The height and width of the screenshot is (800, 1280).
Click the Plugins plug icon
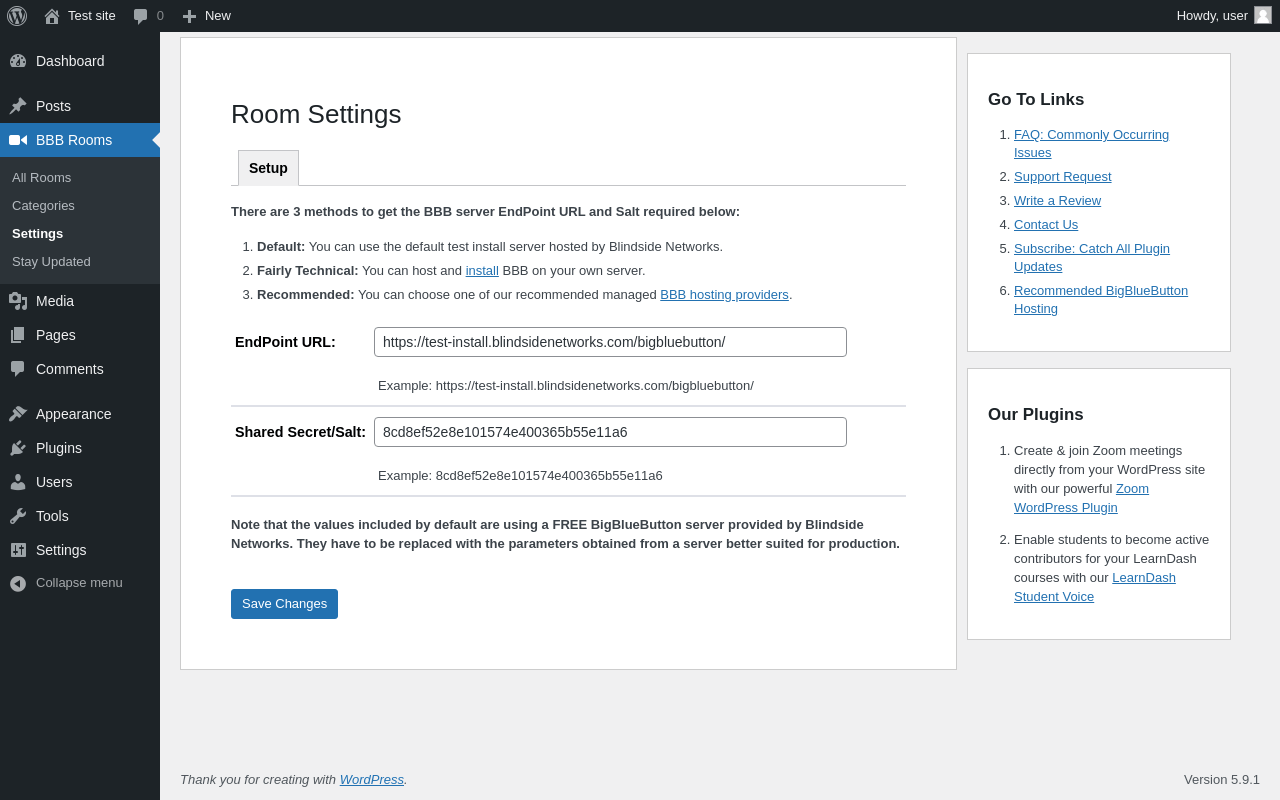point(18,448)
